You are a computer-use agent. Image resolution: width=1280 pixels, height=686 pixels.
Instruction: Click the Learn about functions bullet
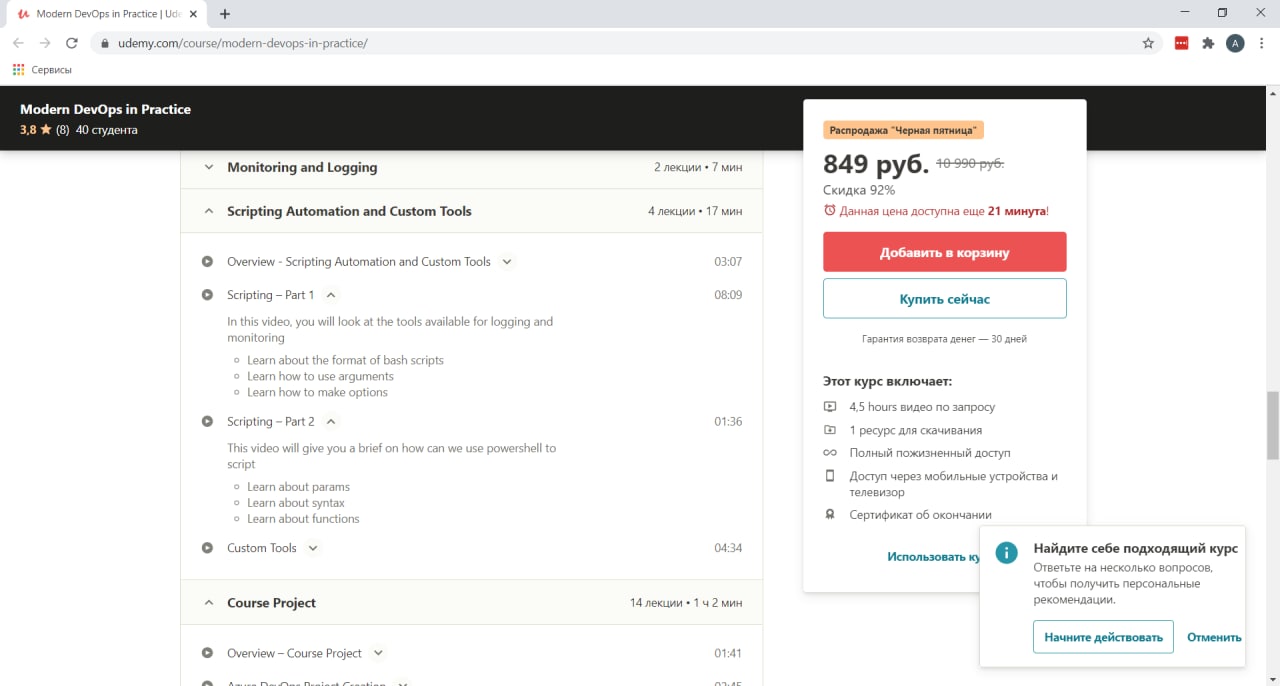coord(303,519)
